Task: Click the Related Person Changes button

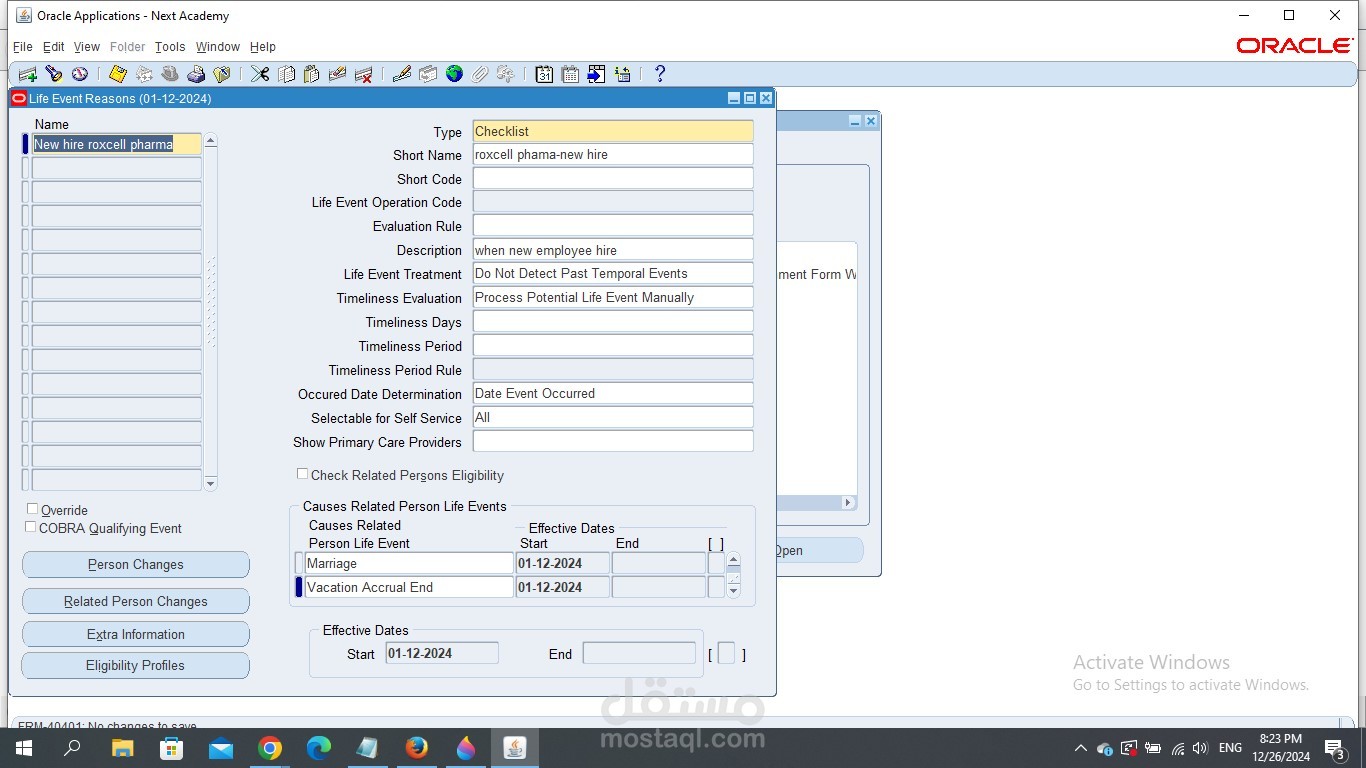Action: (136, 602)
